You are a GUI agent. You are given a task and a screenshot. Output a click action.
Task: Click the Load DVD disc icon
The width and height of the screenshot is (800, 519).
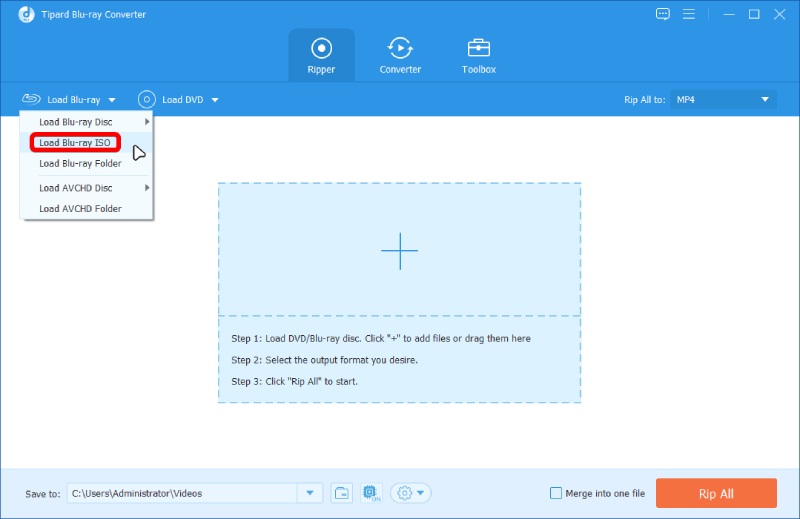coord(146,100)
